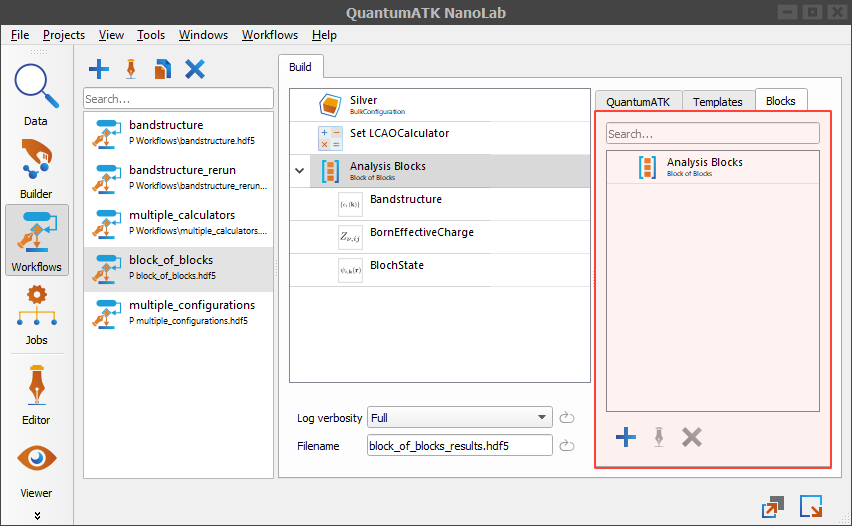Click the Bandstructure block icon
The width and height of the screenshot is (852, 526).
[x=350, y=204]
